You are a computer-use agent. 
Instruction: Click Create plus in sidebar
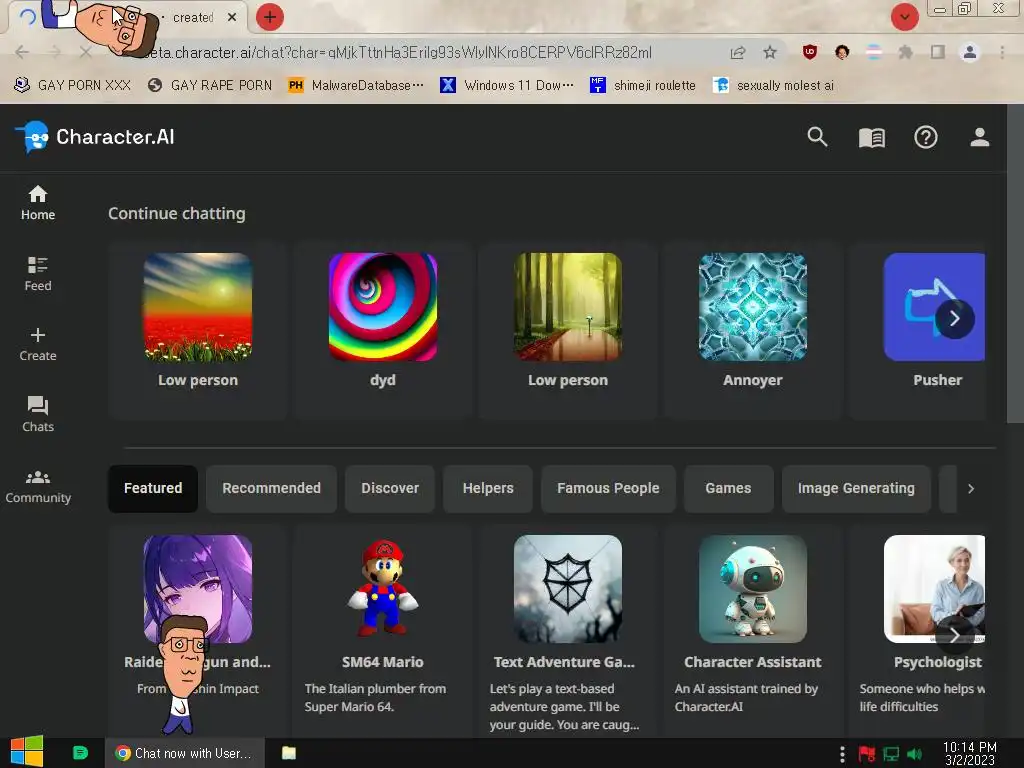coord(38,344)
